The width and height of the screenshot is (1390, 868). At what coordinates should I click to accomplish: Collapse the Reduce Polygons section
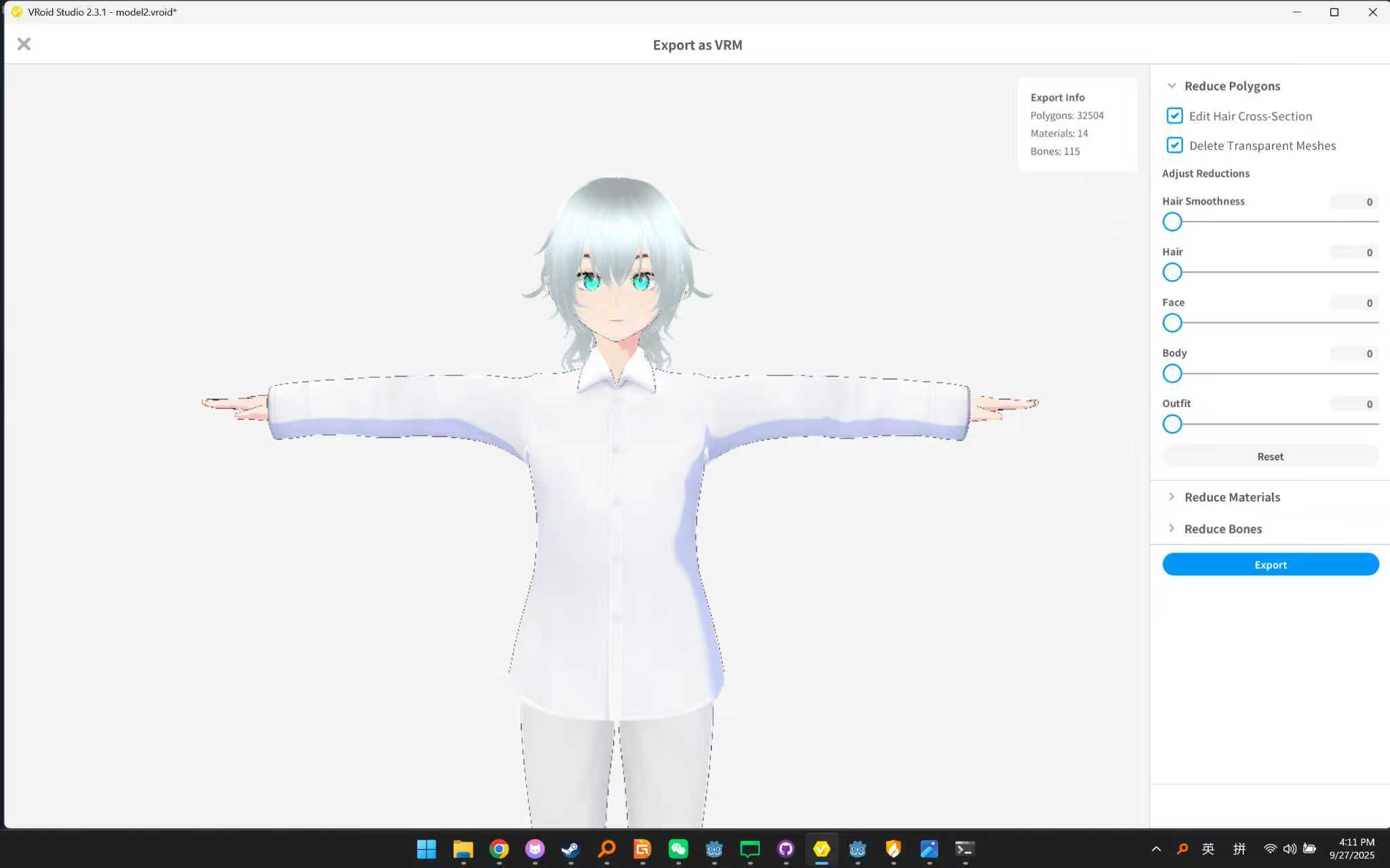coord(1172,86)
